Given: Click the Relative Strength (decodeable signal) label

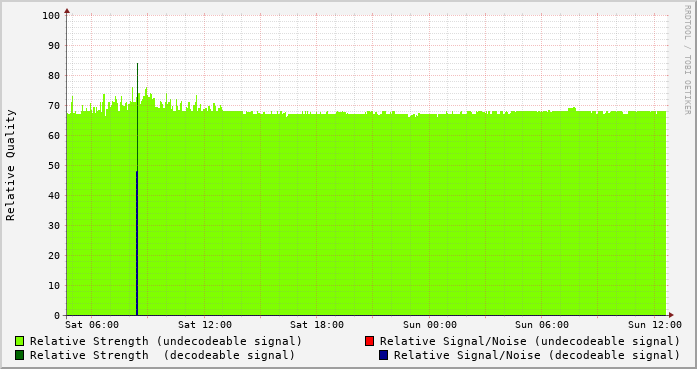Looking at the screenshot, I should pyautogui.click(x=162, y=355).
